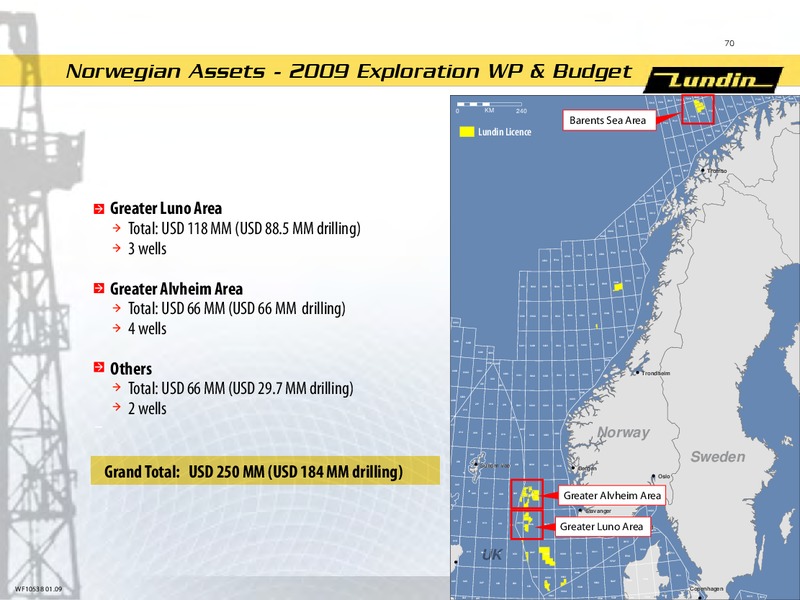Click the Greater Luno Area heading bullet icon
The height and width of the screenshot is (600, 800).
coord(99,209)
